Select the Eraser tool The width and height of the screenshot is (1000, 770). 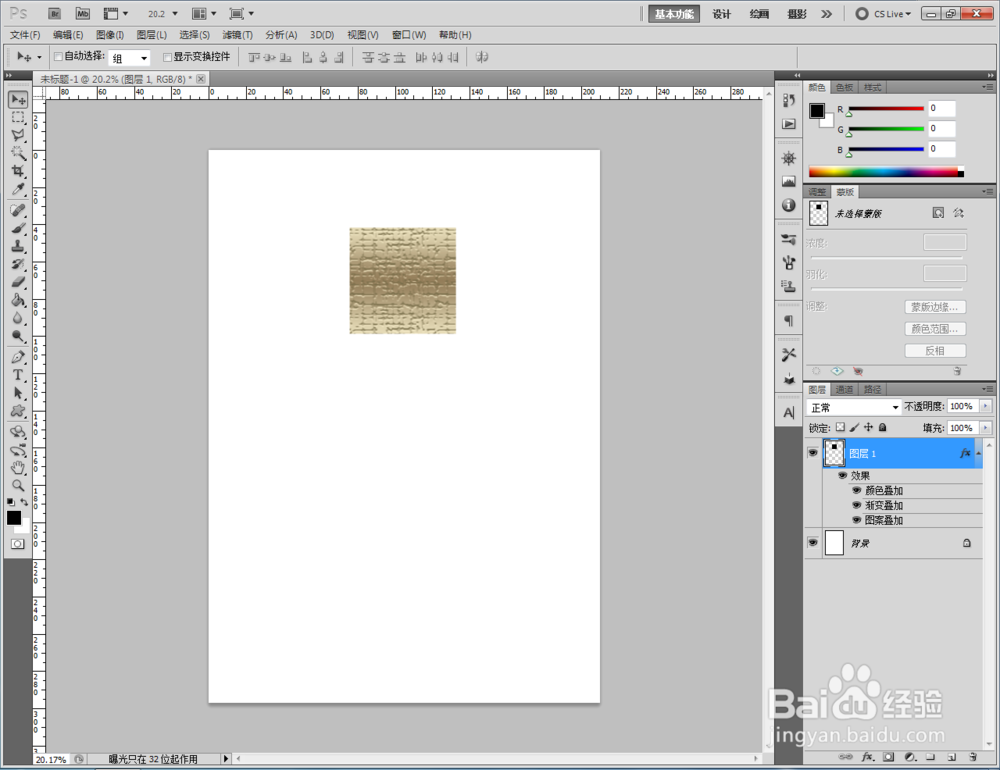[18, 281]
